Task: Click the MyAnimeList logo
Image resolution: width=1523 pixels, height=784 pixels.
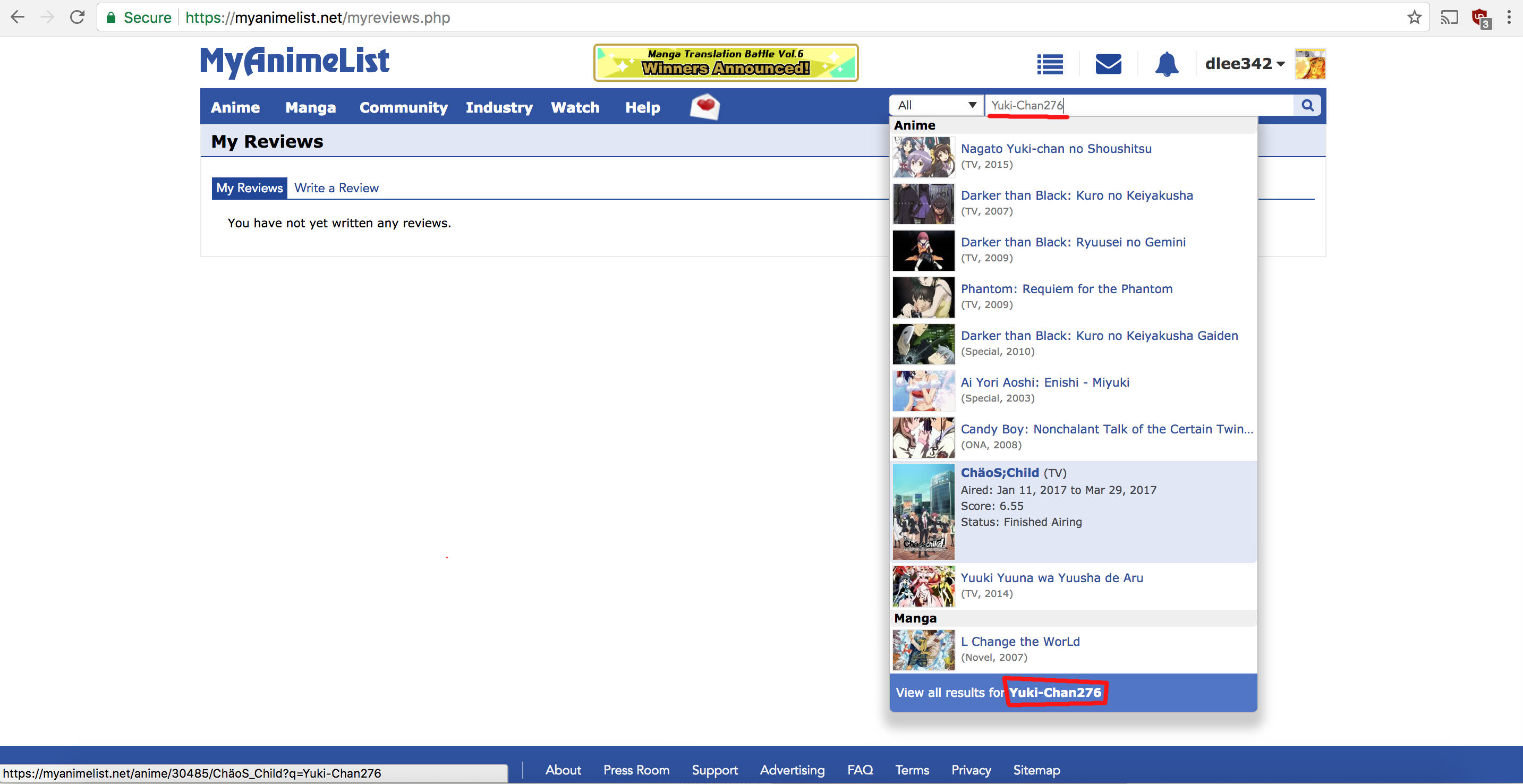Action: (x=294, y=62)
